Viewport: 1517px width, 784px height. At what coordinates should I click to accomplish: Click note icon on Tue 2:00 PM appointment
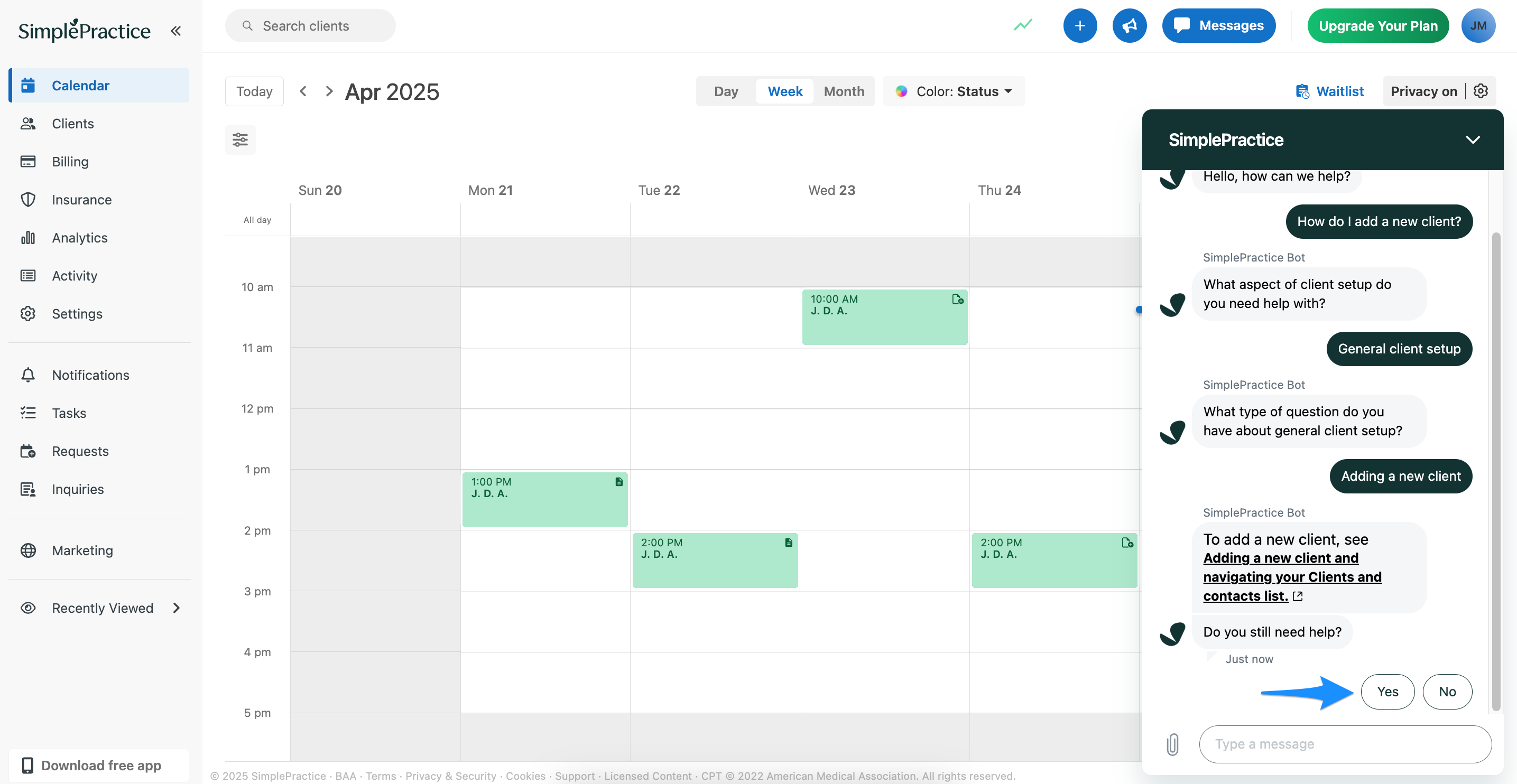[789, 542]
